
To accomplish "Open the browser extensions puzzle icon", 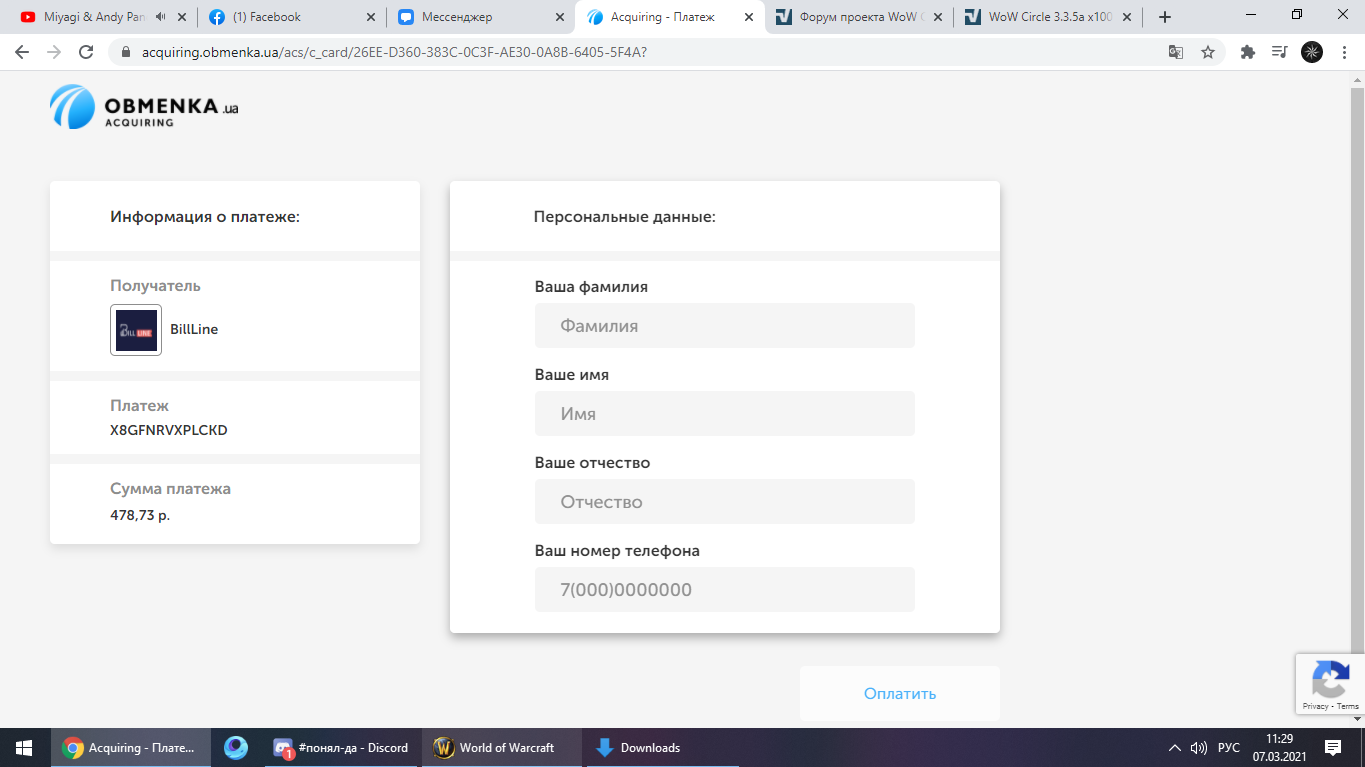I will [x=1247, y=52].
